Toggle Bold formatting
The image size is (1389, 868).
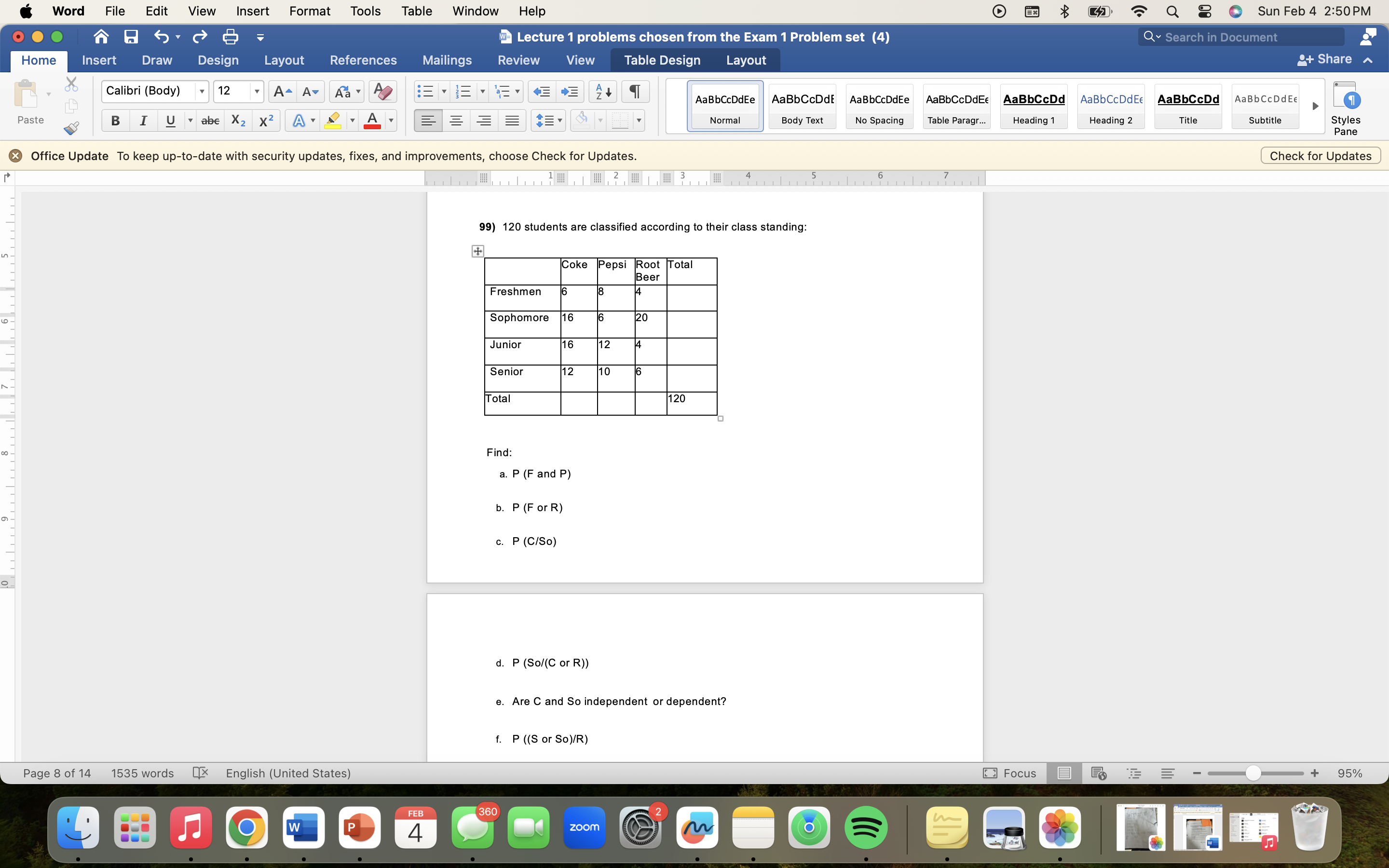click(115, 121)
